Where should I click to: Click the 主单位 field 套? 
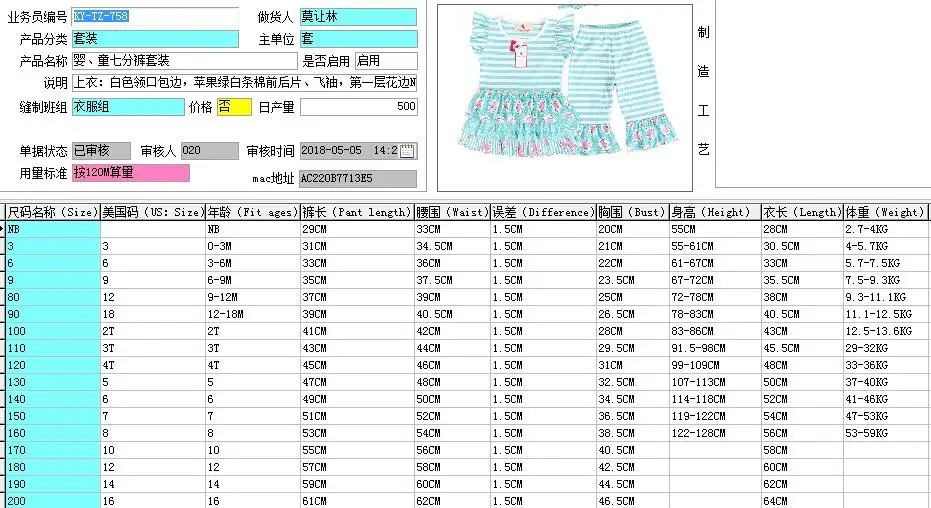click(x=358, y=39)
